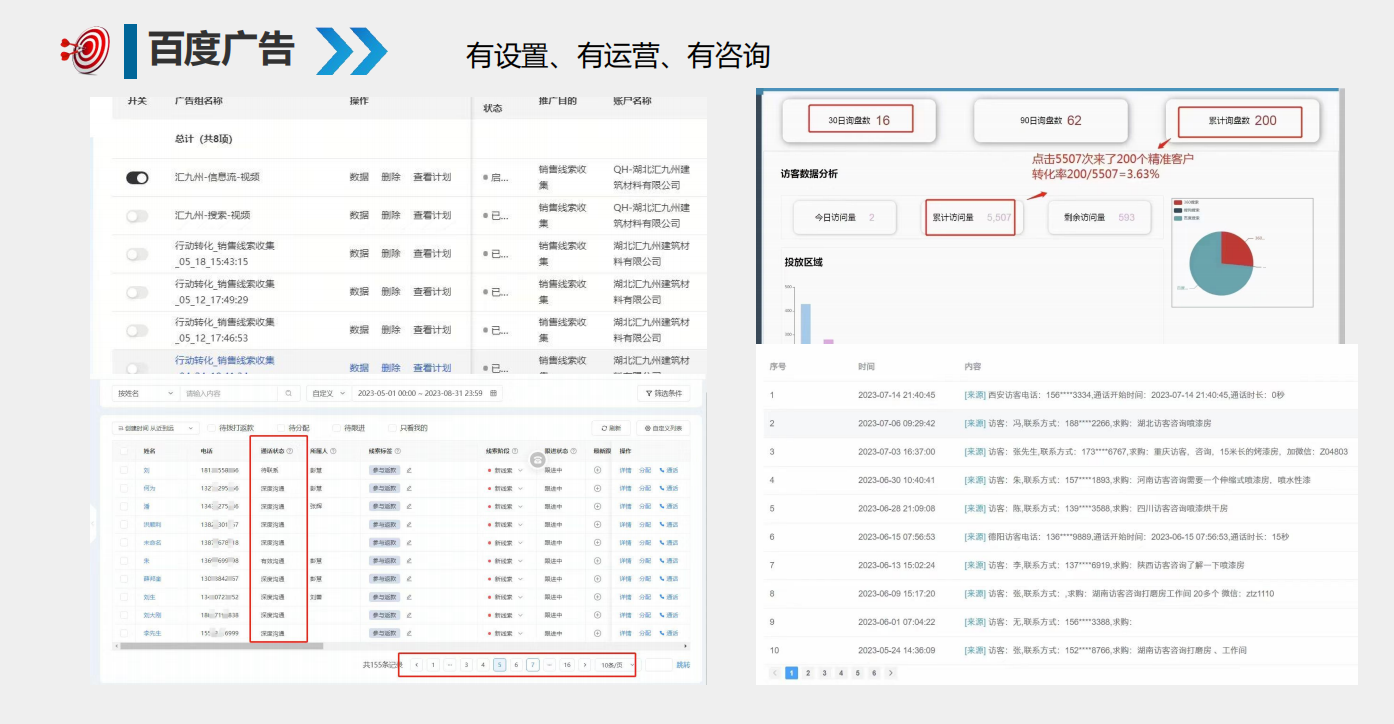Click the floating phone icon over the table
Viewport: 1394px width, 724px height.
click(x=538, y=460)
